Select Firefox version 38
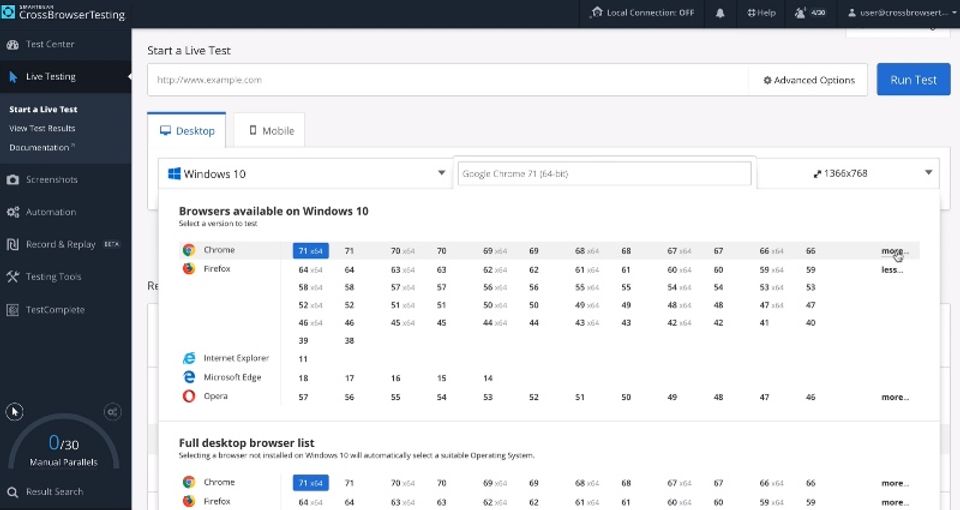The image size is (960, 510). (x=349, y=341)
